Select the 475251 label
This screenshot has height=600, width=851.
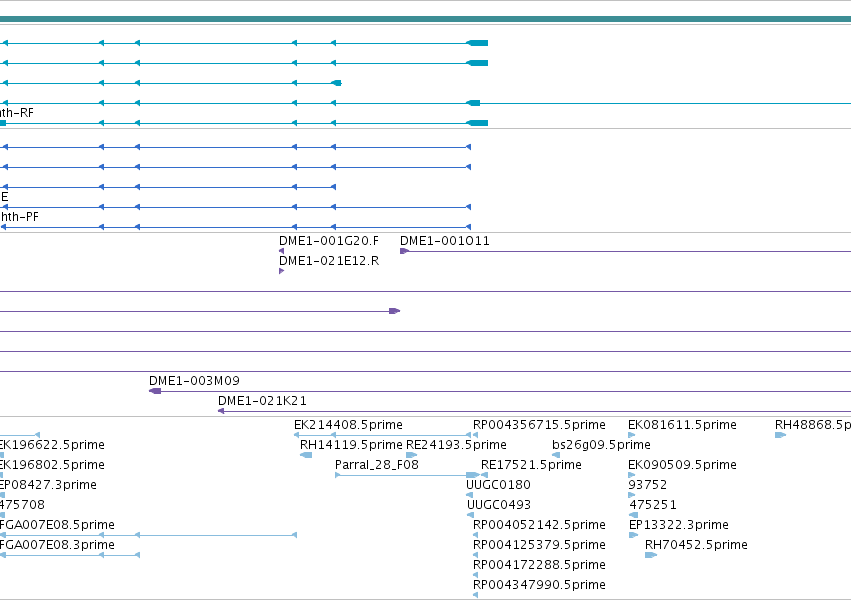point(653,505)
